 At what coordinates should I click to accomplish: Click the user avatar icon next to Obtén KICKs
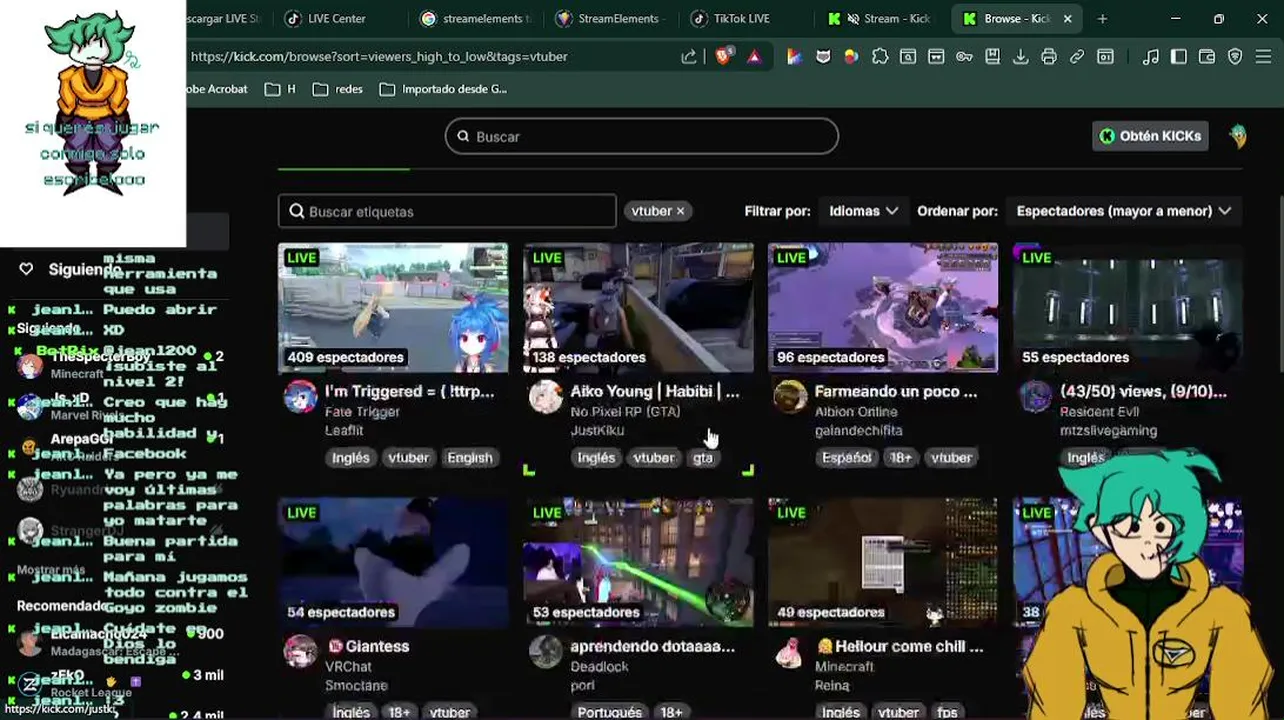(1238, 137)
